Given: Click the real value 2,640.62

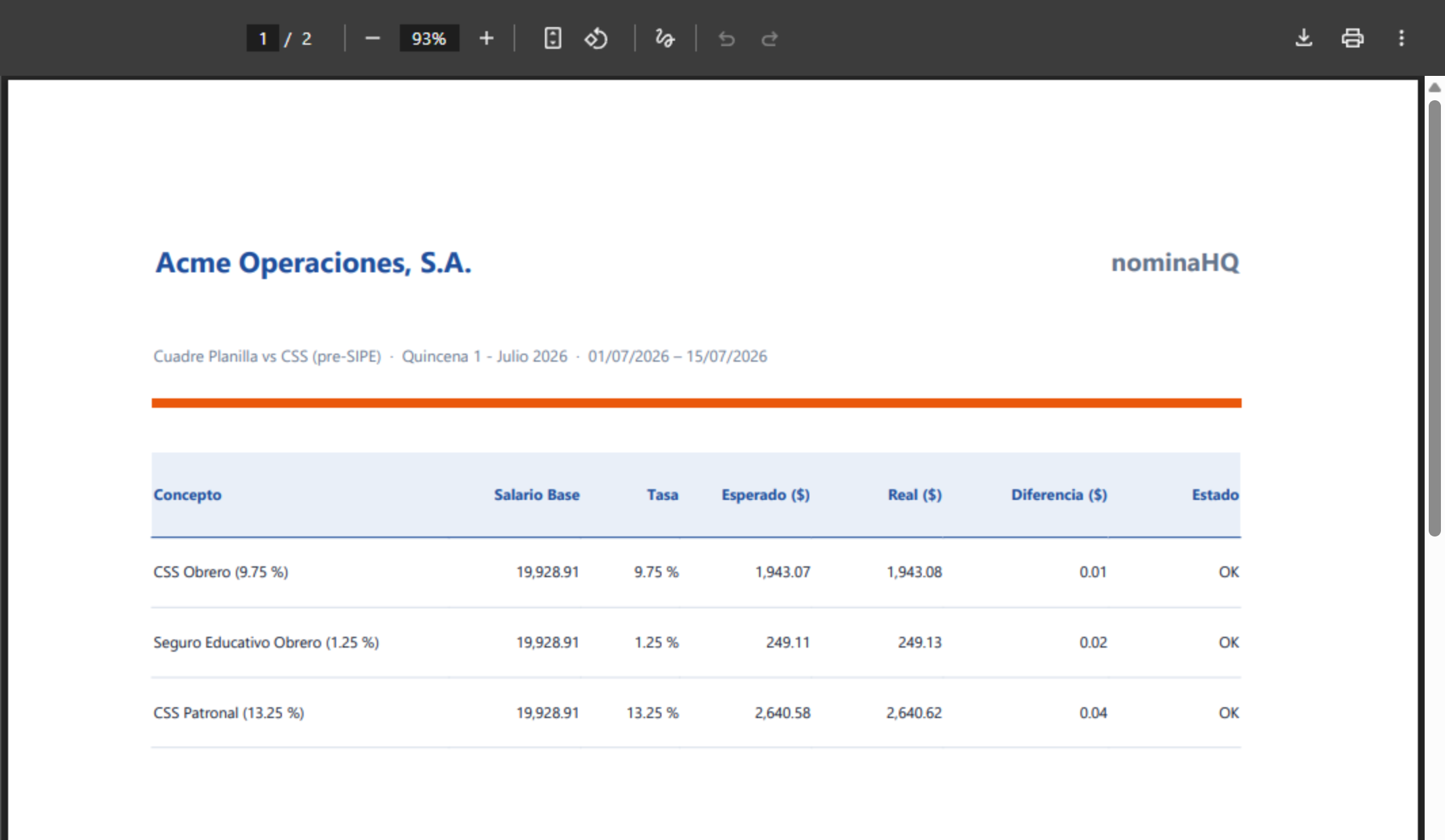Looking at the screenshot, I should click(x=914, y=713).
